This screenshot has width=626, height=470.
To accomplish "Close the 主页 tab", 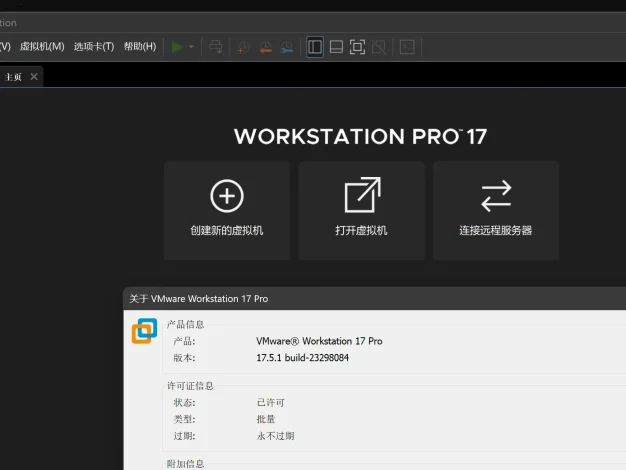I will tap(34, 76).
